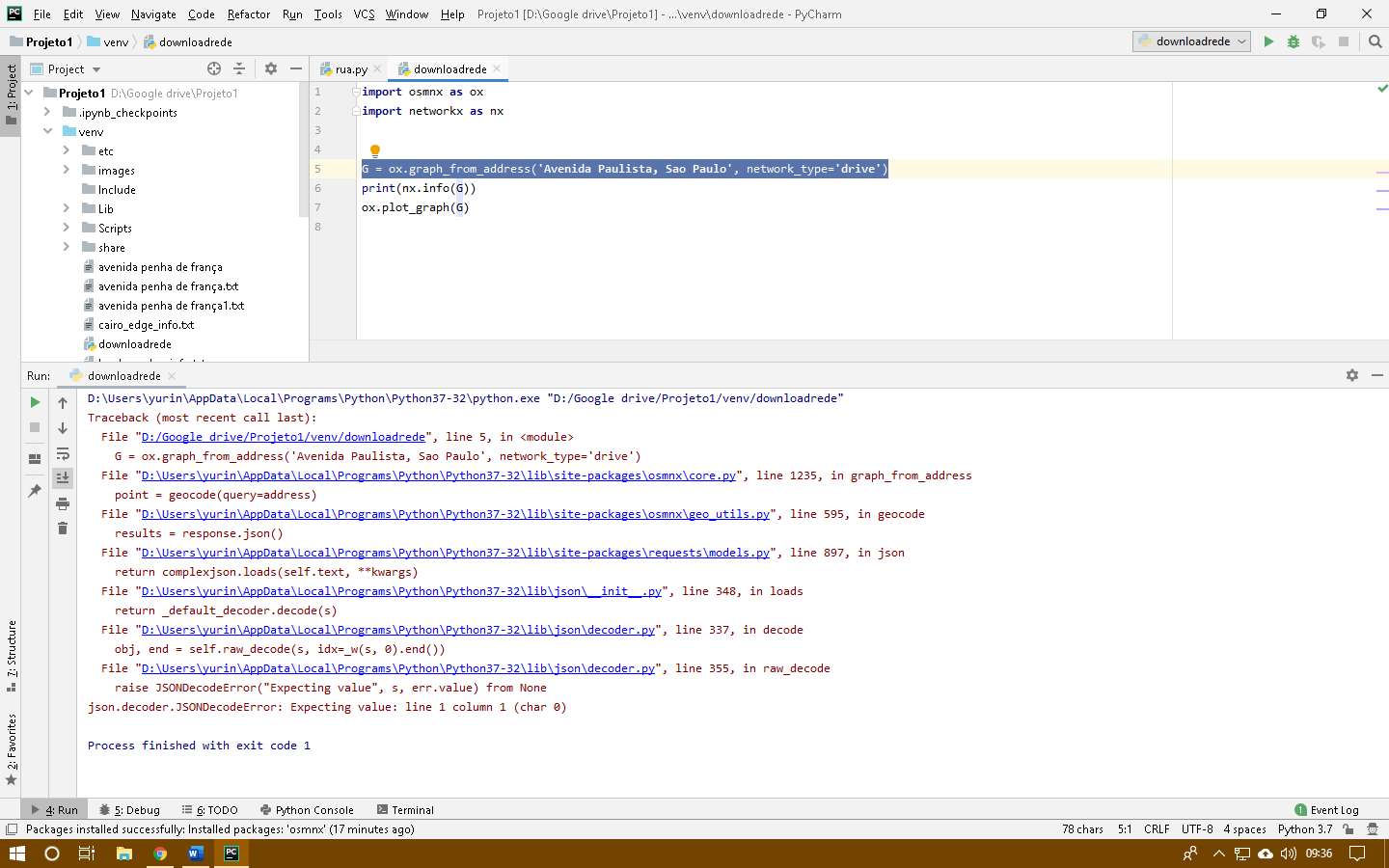Collapse the Projeto1 root tree node

[29, 93]
